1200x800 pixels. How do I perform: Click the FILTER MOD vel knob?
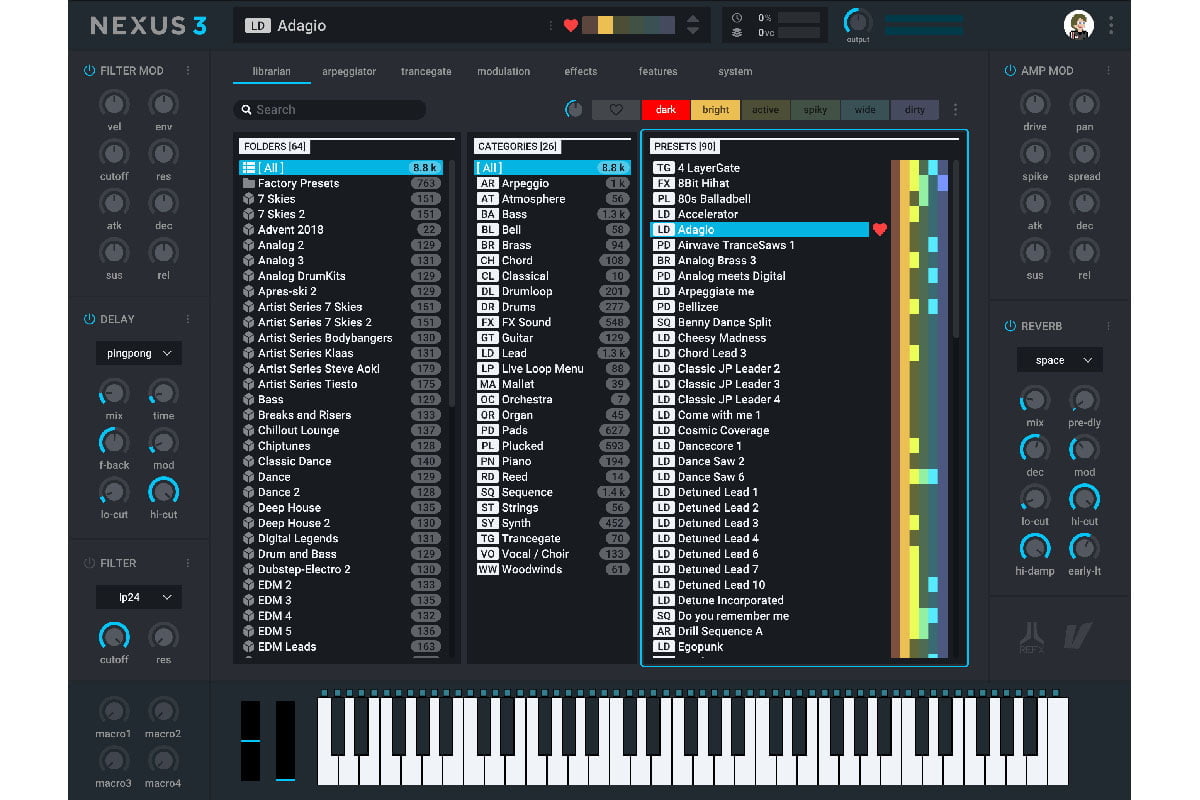pos(114,103)
